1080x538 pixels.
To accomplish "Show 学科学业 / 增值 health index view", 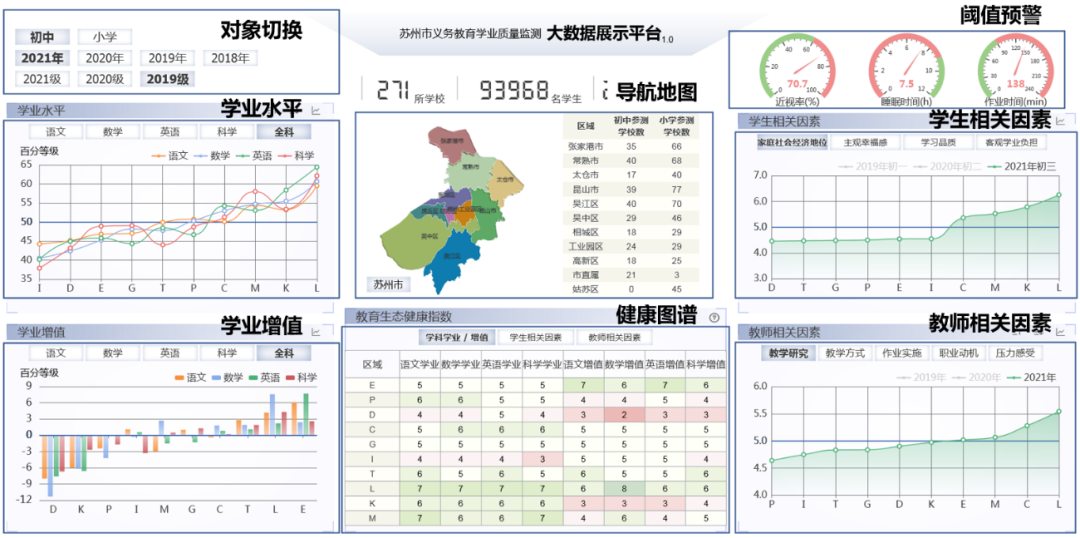I will tap(456, 338).
